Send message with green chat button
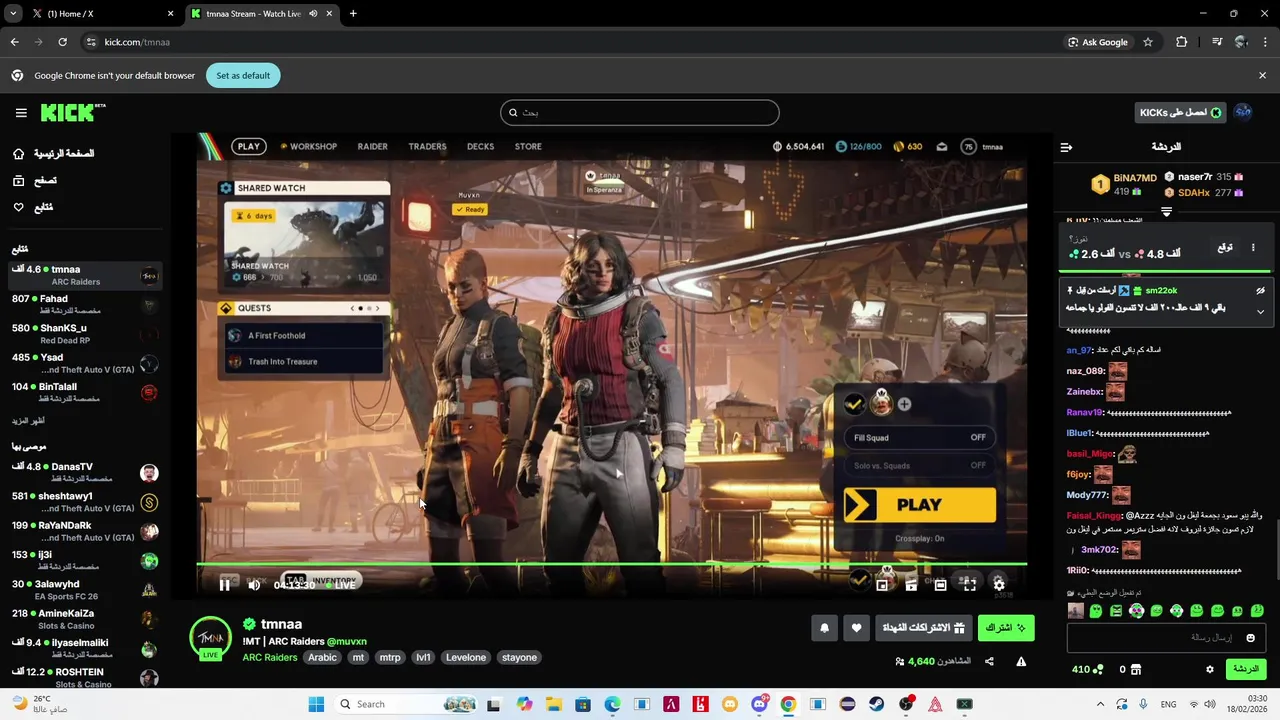Viewport: 1280px width, 720px height. click(1246, 669)
